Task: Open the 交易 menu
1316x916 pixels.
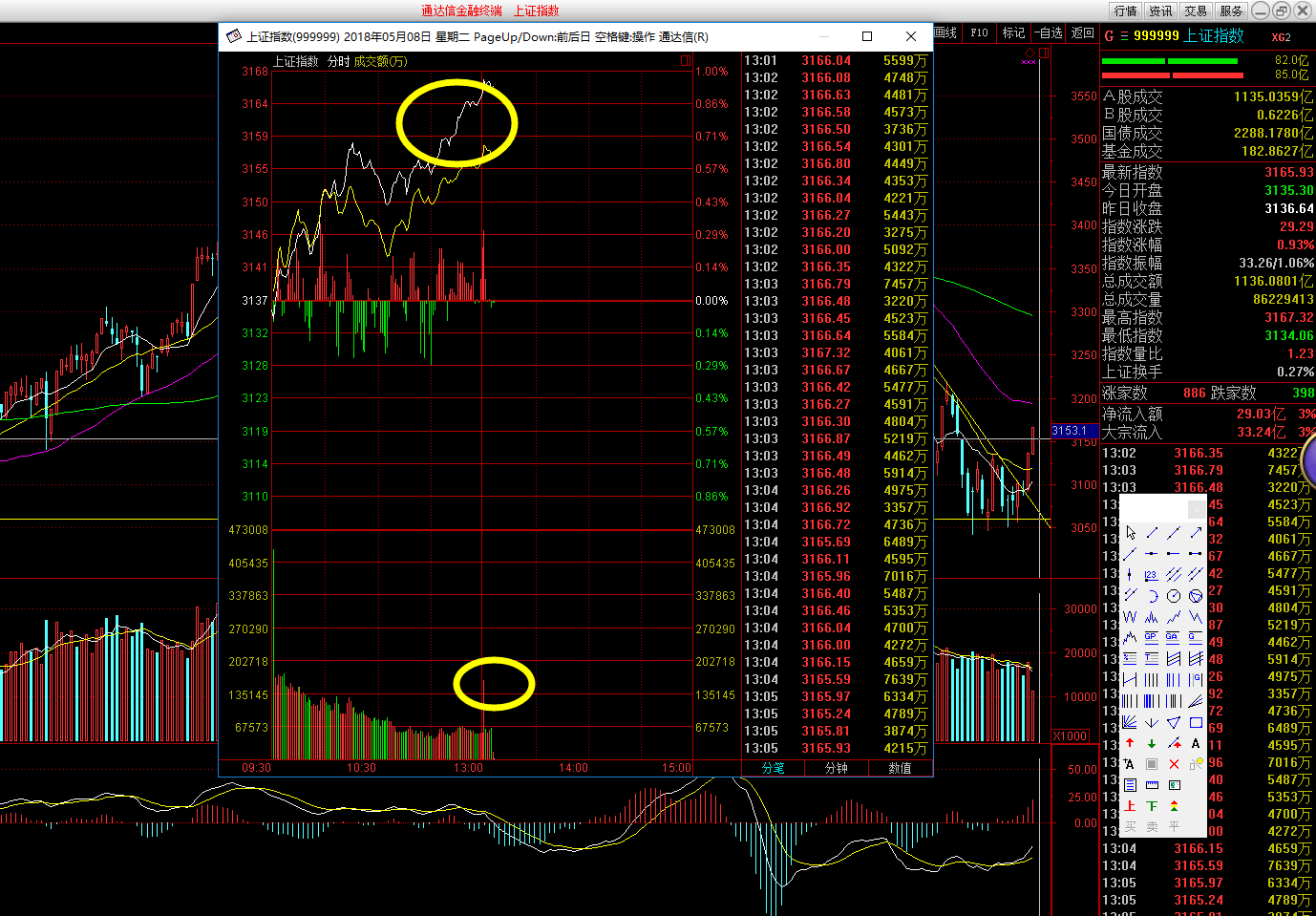Action: [x=1196, y=11]
